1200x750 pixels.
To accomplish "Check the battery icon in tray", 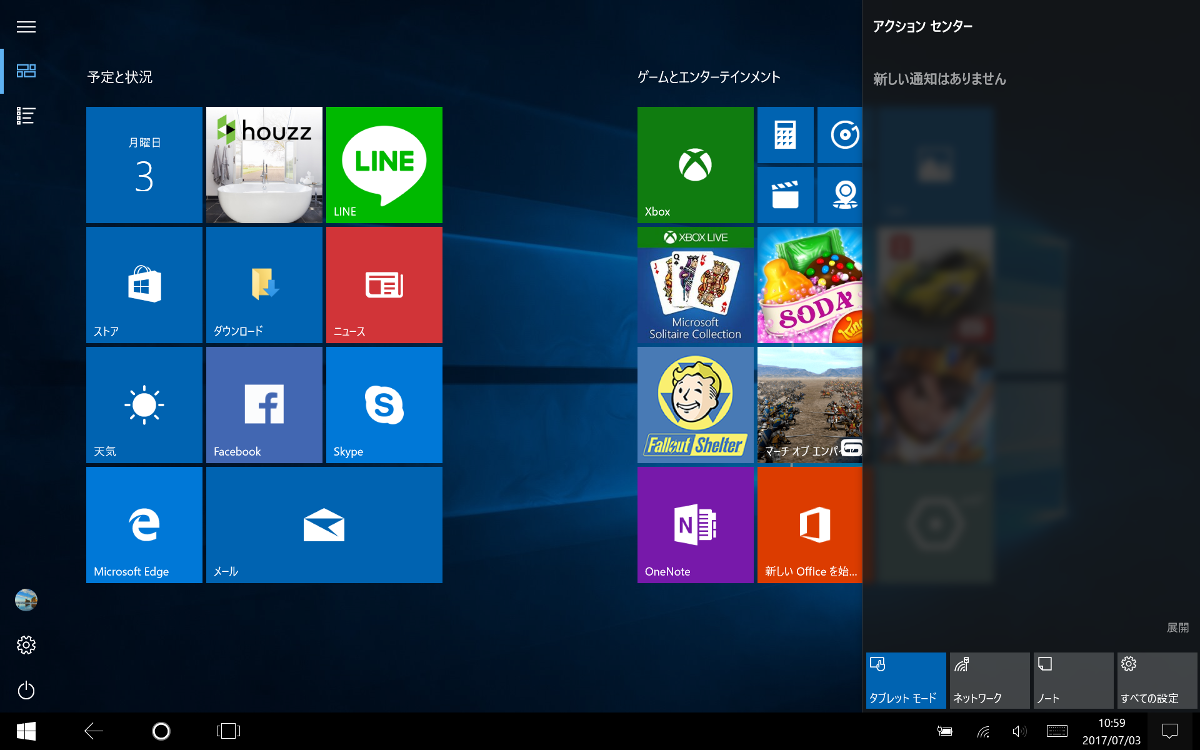I will coord(945,731).
